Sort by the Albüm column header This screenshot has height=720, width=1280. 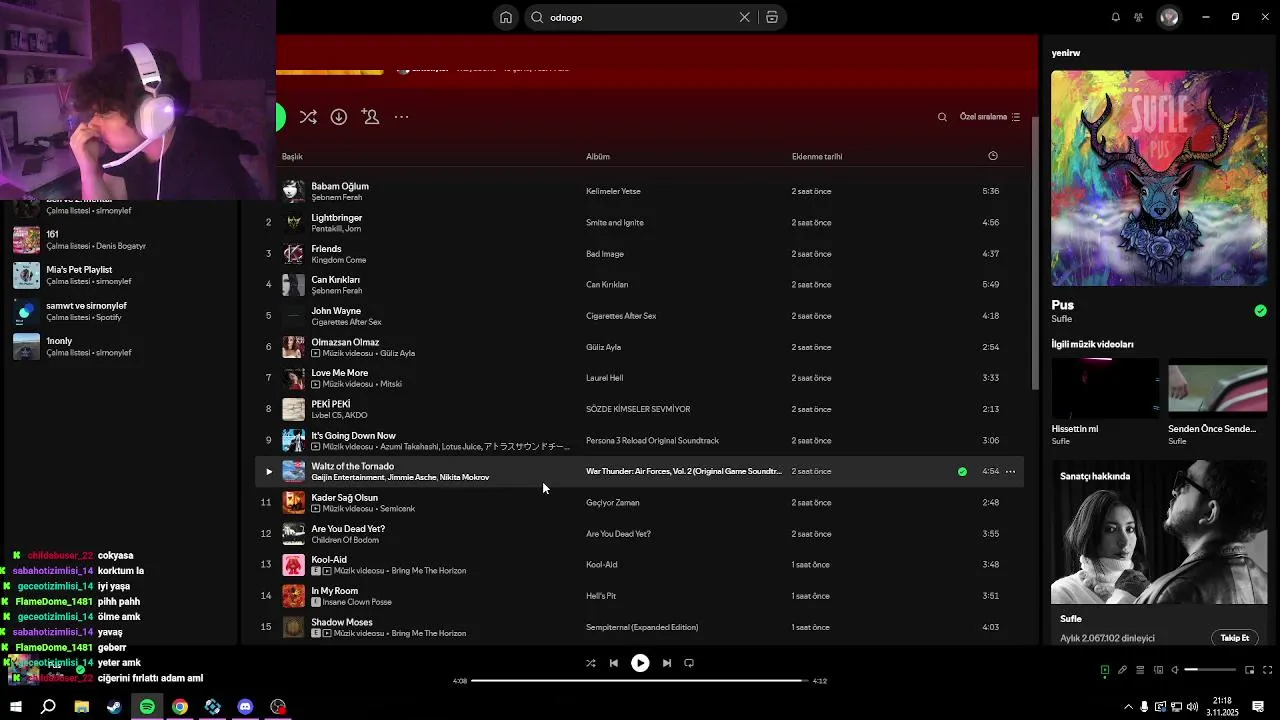[x=598, y=157]
